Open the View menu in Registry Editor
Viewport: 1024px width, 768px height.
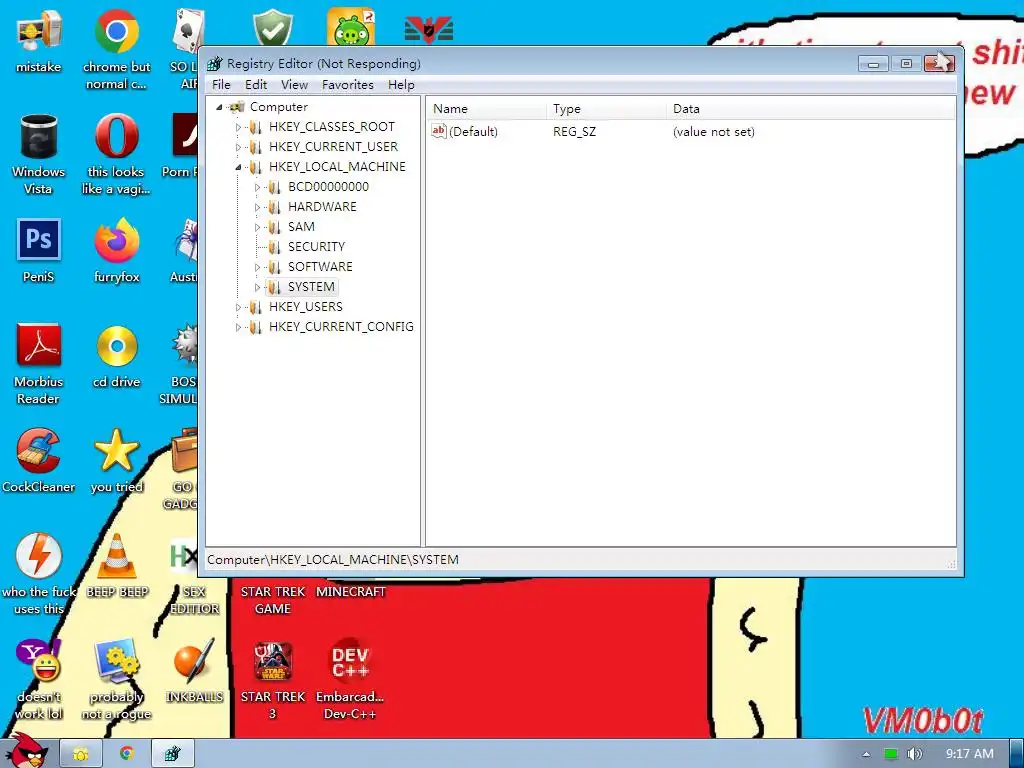pyautogui.click(x=294, y=85)
